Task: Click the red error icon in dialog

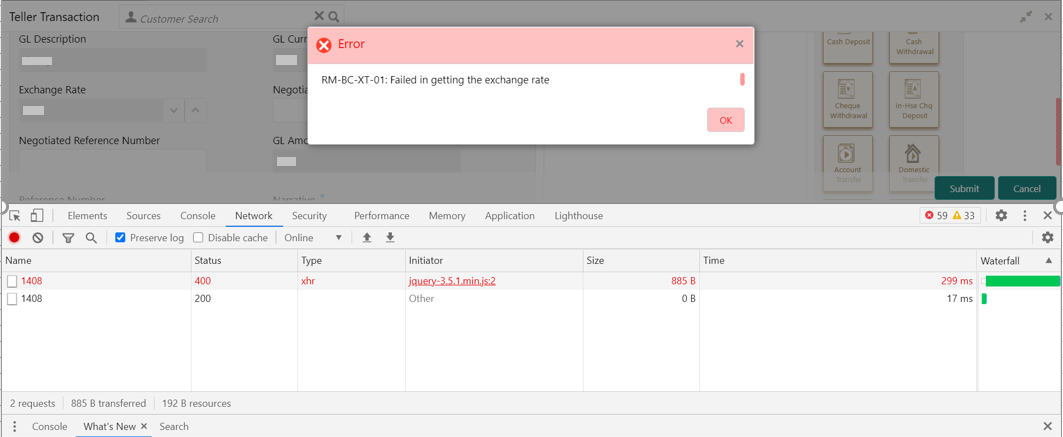Action: (325, 45)
